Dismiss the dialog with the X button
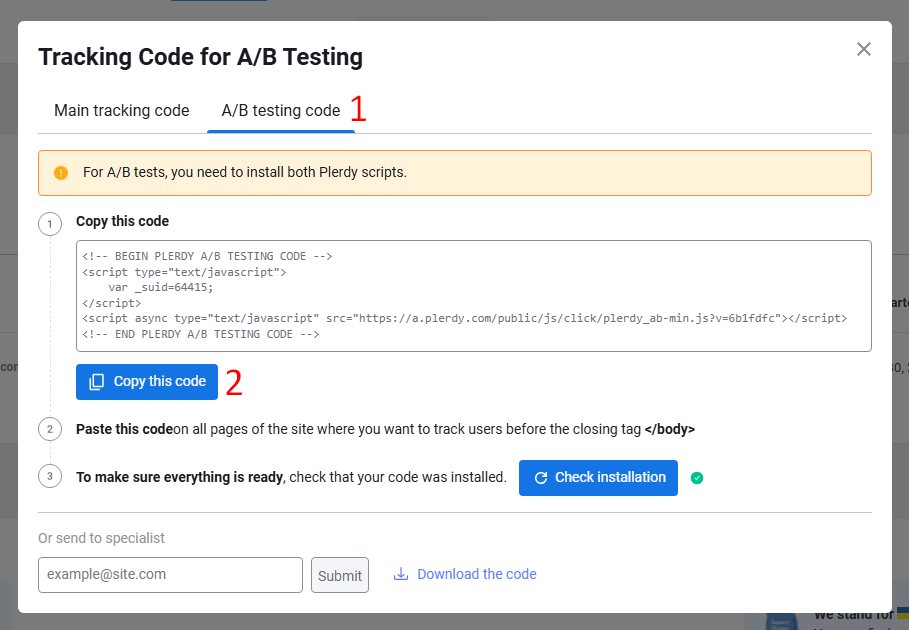Viewport: 909px width, 630px height. pyautogui.click(x=863, y=48)
